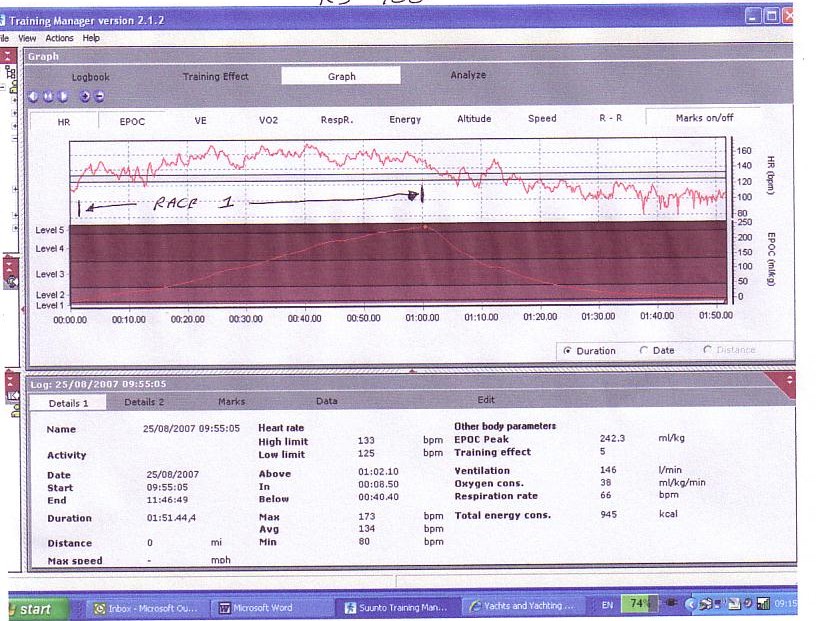The width and height of the screenshot is (816, 621).
Task: Toggle the EPOC graph series
Action: 132,121
